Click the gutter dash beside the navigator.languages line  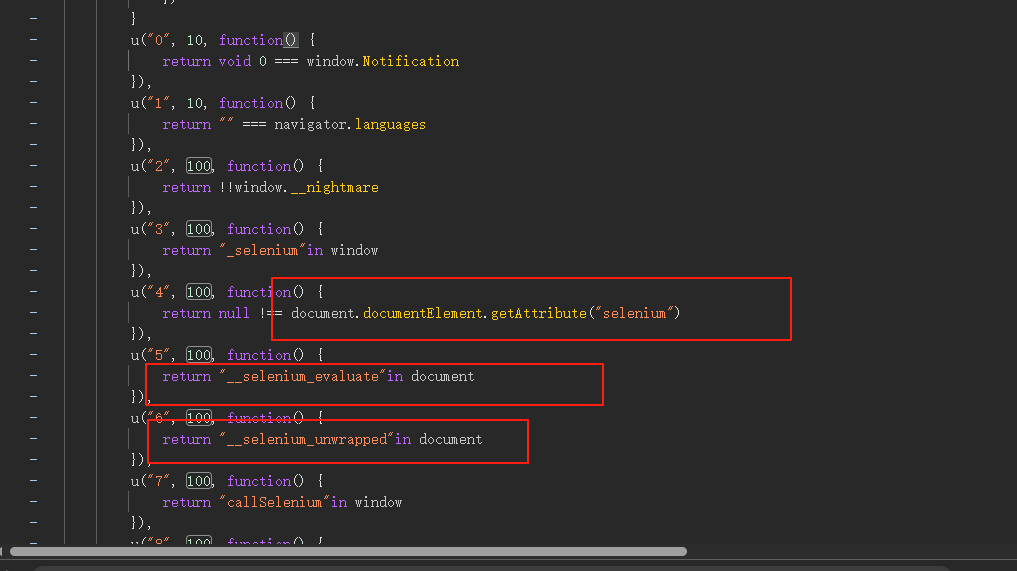coord(34,123)
